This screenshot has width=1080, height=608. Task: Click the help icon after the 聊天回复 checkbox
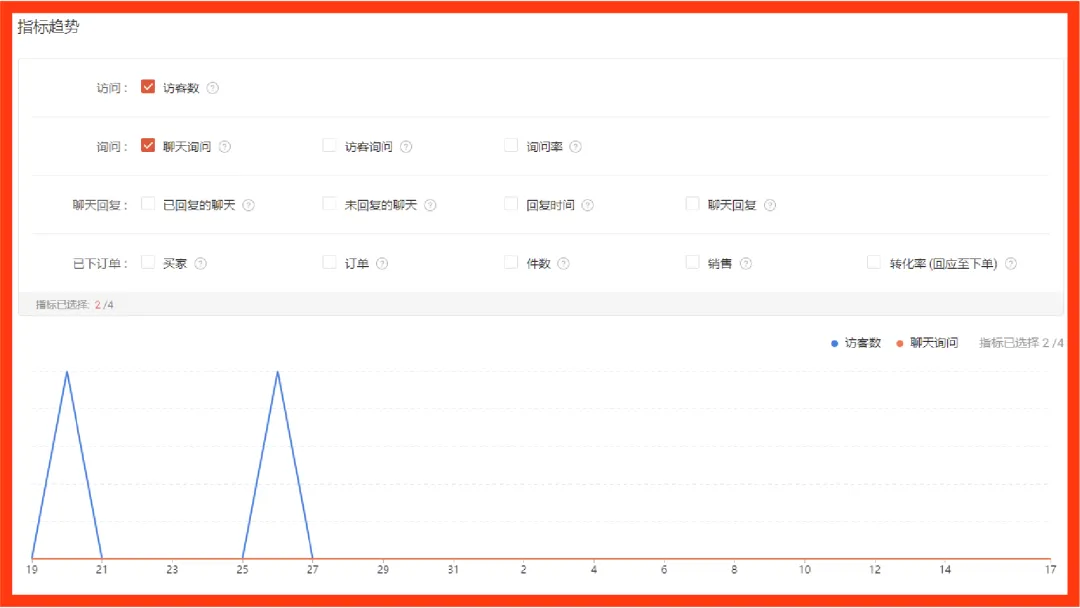click(x=770, y=205)
